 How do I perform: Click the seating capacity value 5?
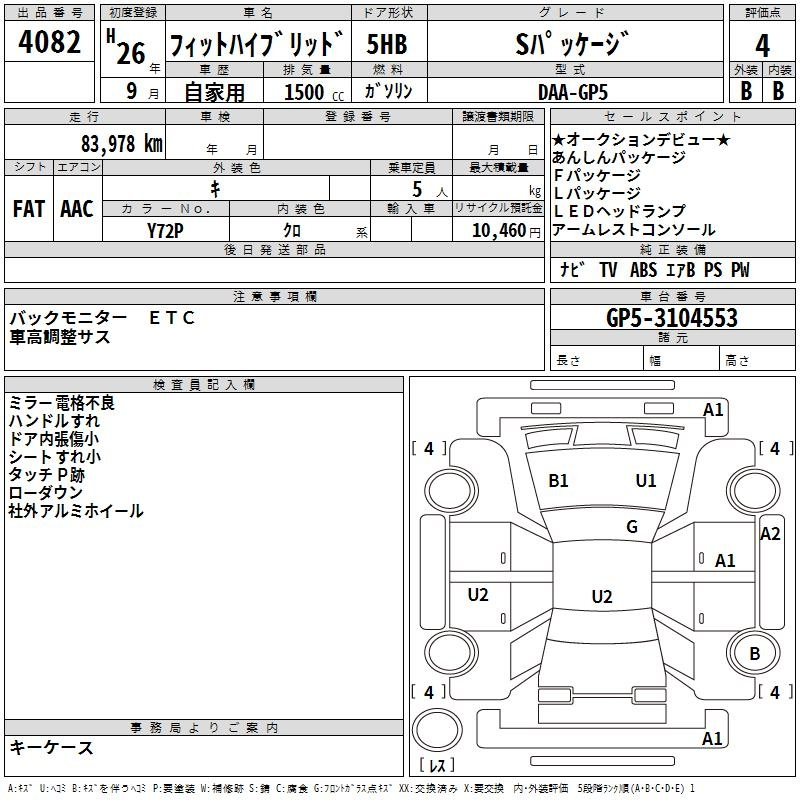point(417,189)
